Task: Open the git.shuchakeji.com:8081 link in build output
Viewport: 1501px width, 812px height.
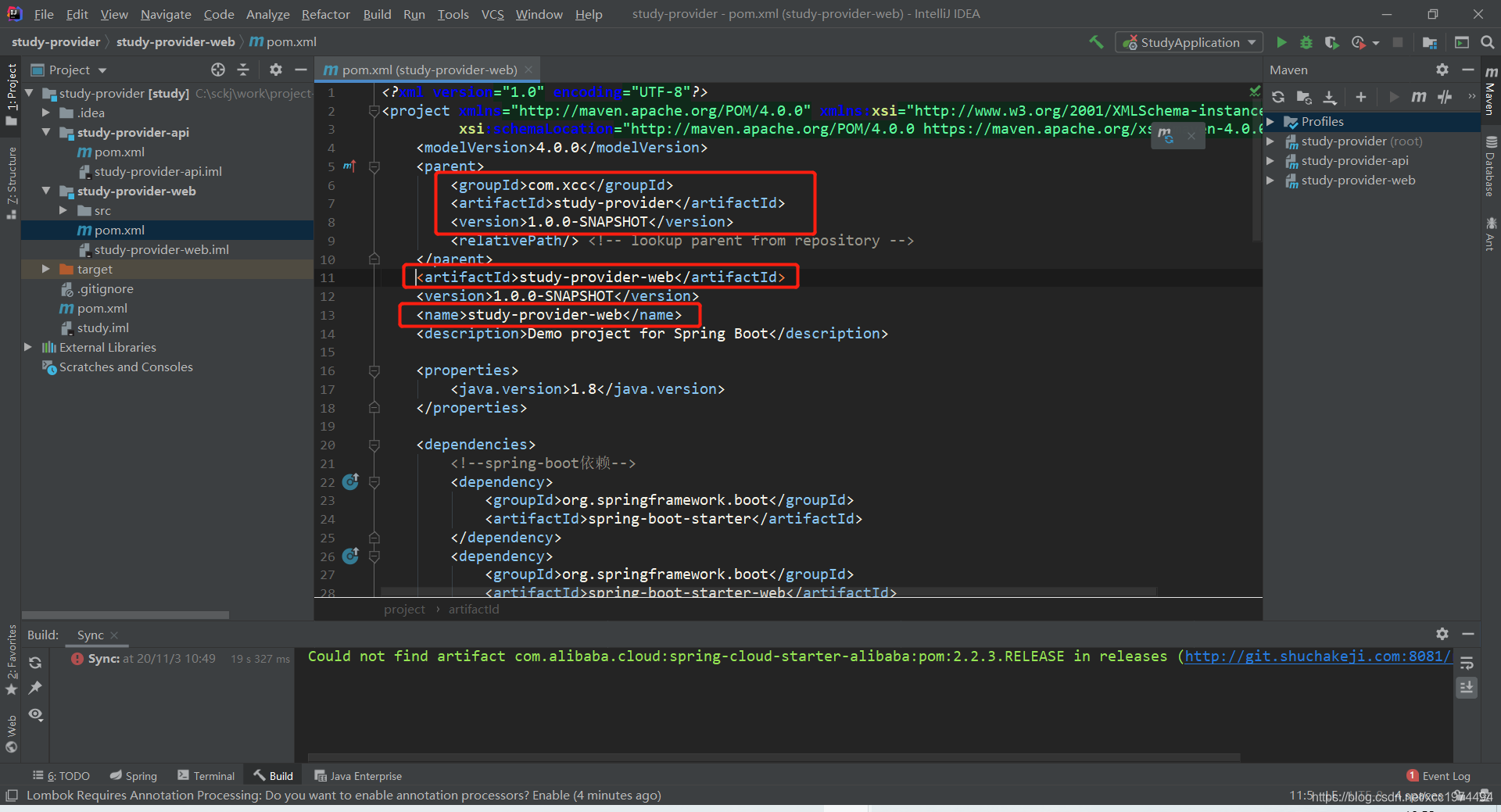Action: pyautogui.click(x=1317, y=656)
